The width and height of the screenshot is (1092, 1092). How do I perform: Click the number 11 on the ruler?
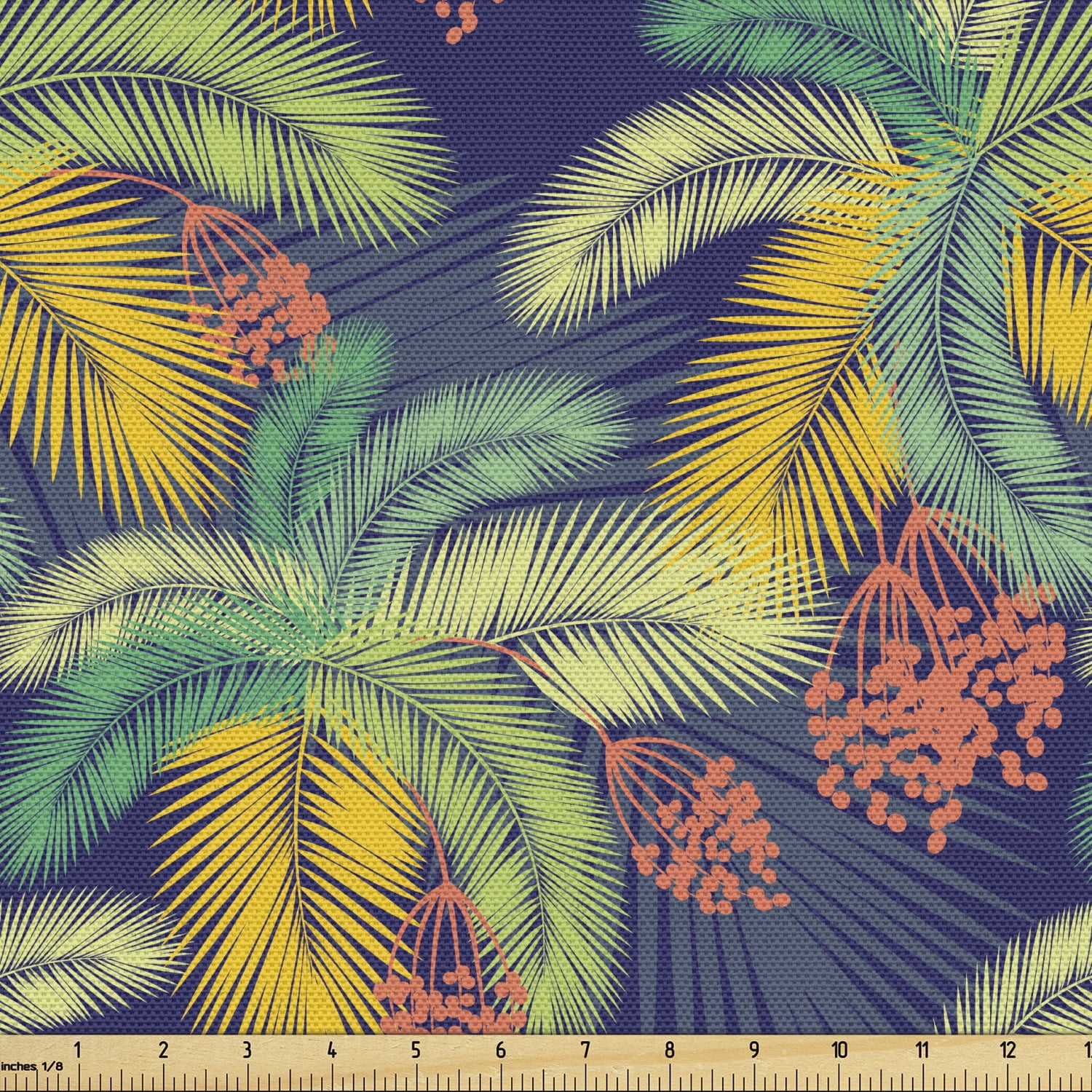pyautogui.click(x=922, y=1049)
